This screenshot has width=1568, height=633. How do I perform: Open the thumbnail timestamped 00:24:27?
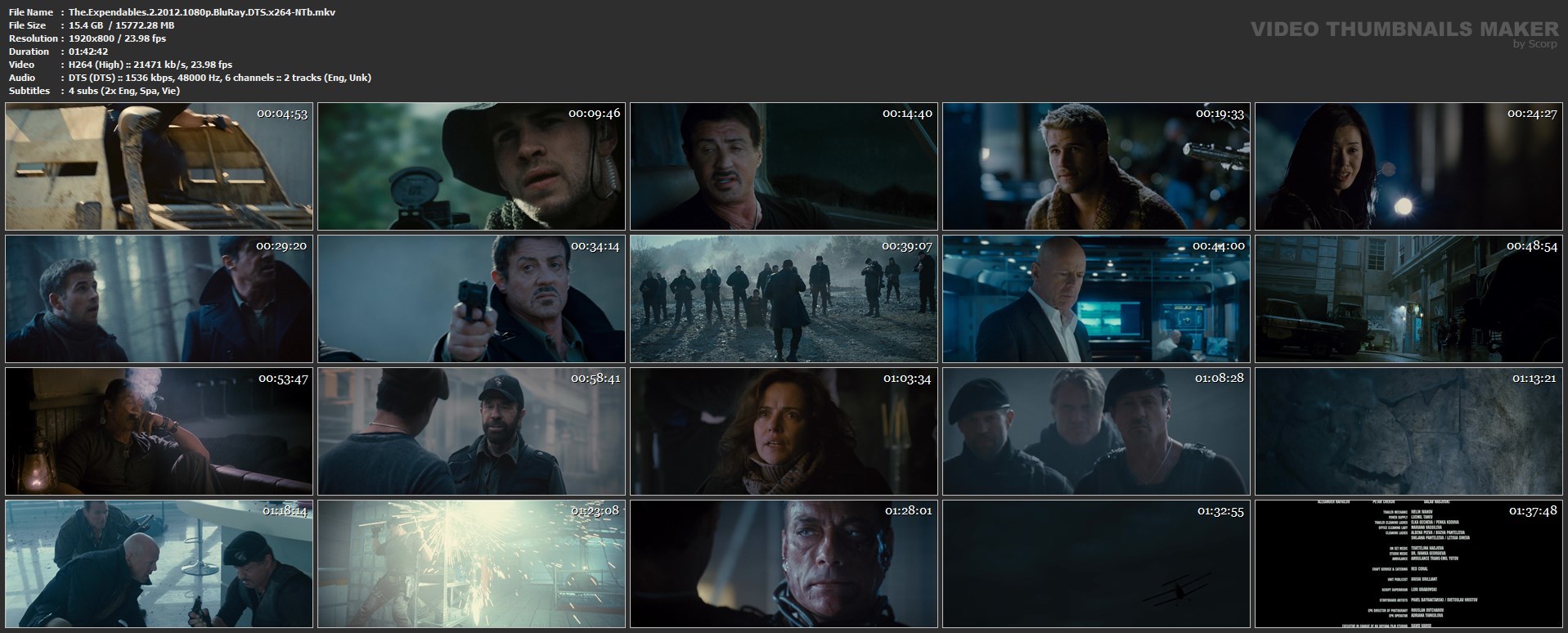pyautogui.click(x=1409, y=166)
